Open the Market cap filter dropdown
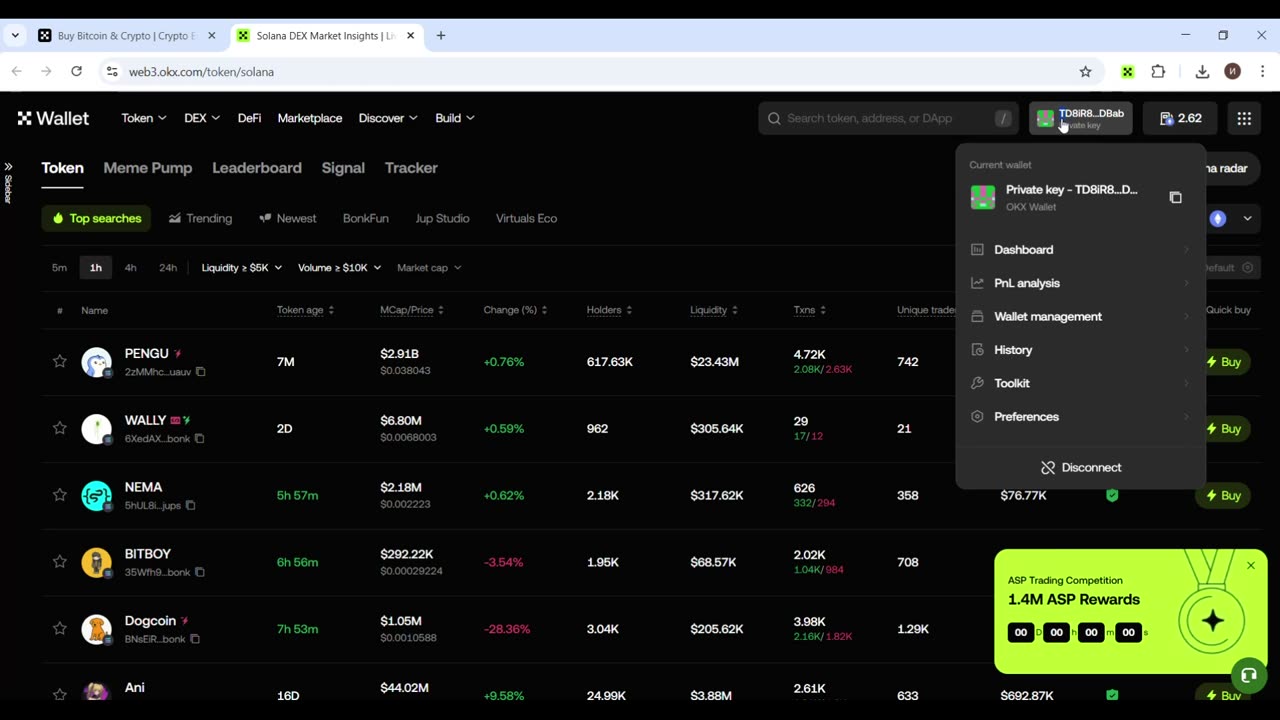1280x720 pixels. [x=429, y=268]
